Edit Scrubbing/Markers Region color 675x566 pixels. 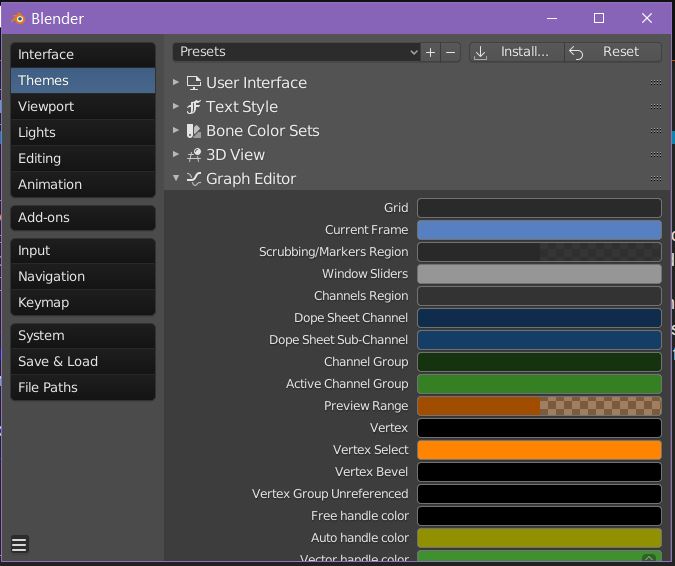[539, 252]
